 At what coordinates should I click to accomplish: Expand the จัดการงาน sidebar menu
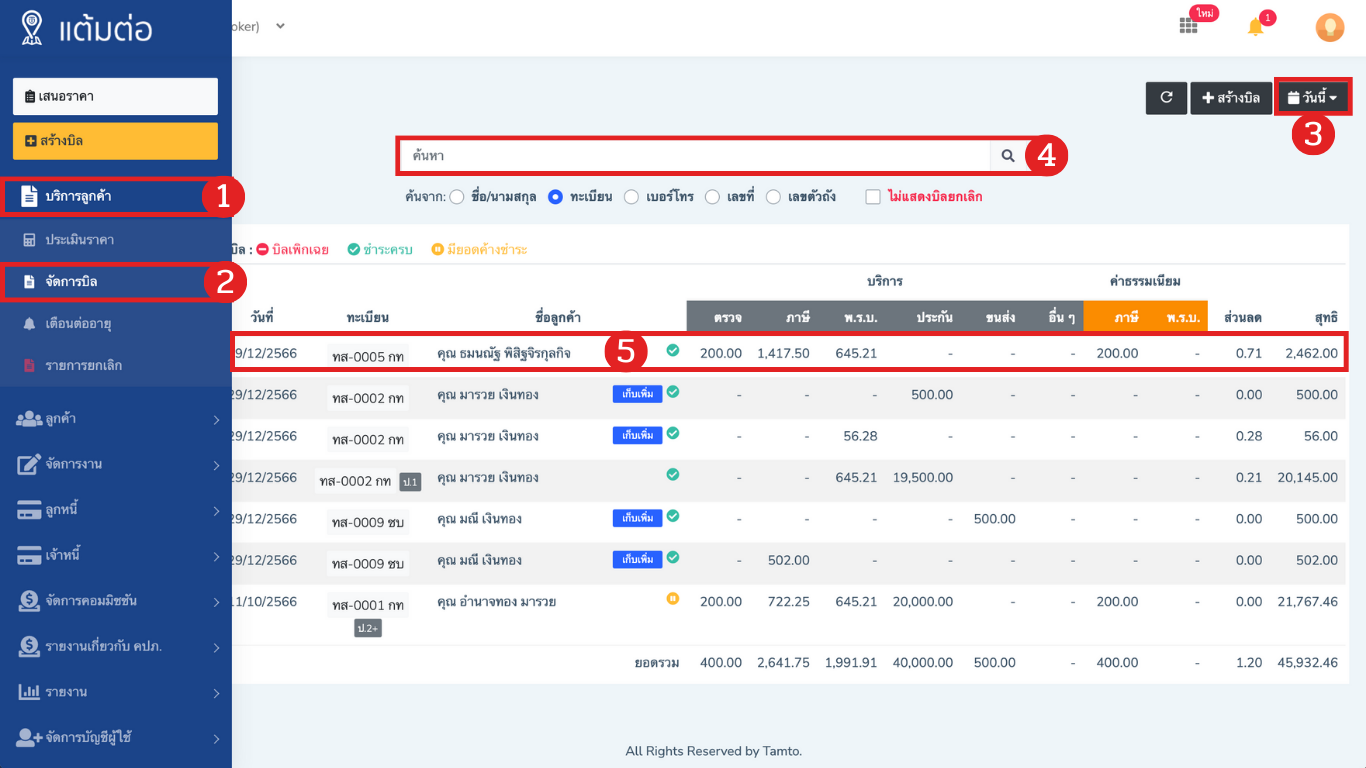[x=216, y=465]
